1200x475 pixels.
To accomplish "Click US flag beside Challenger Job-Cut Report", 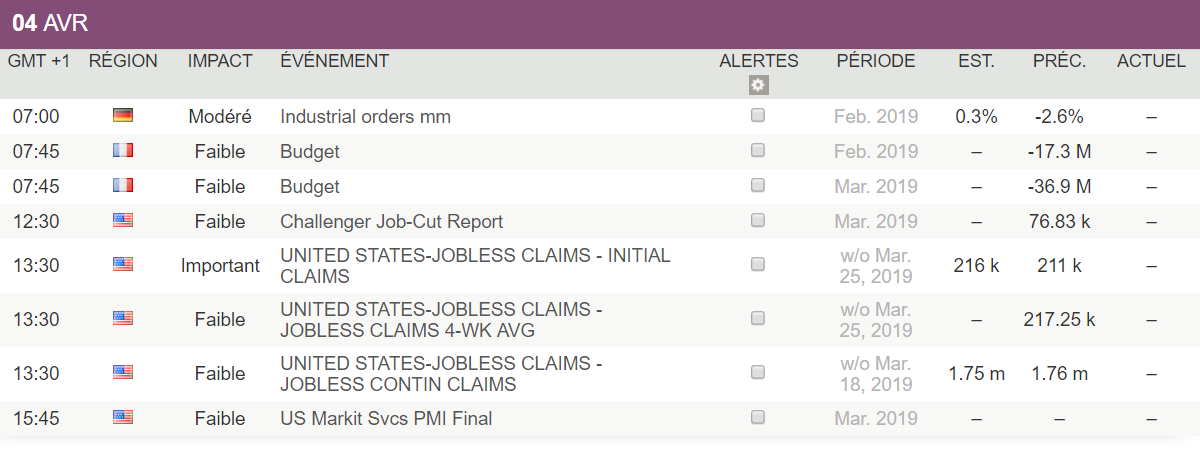I will tap(123, 221).
